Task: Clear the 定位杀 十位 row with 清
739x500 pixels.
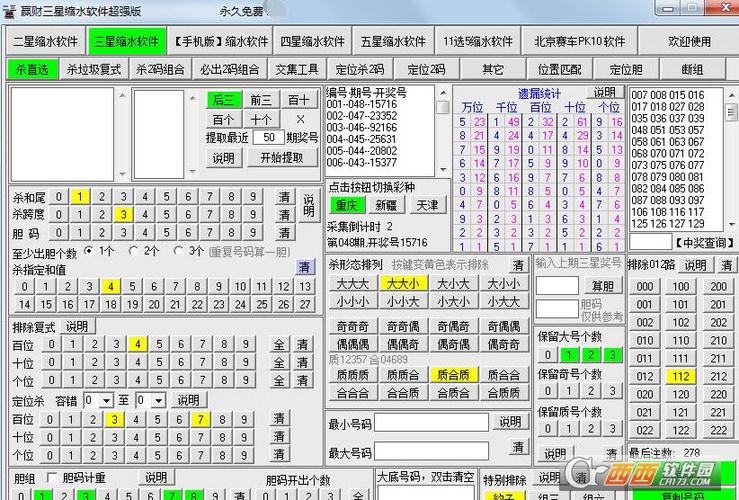Action: pyautogui.click(x=279, y=437)
